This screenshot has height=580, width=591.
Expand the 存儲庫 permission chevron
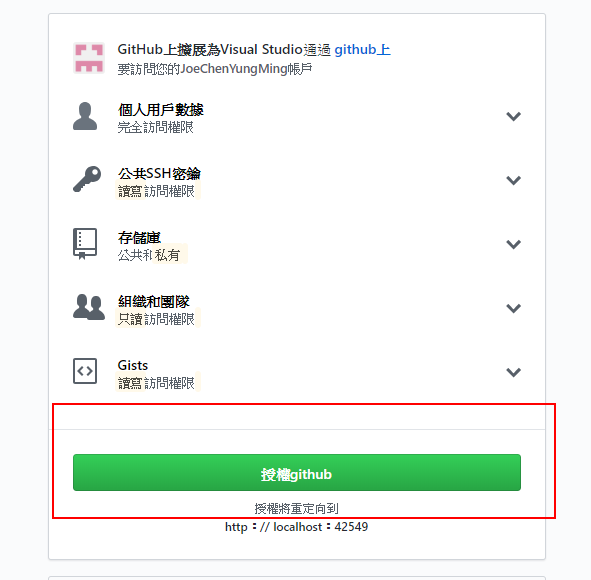(513, 245)
